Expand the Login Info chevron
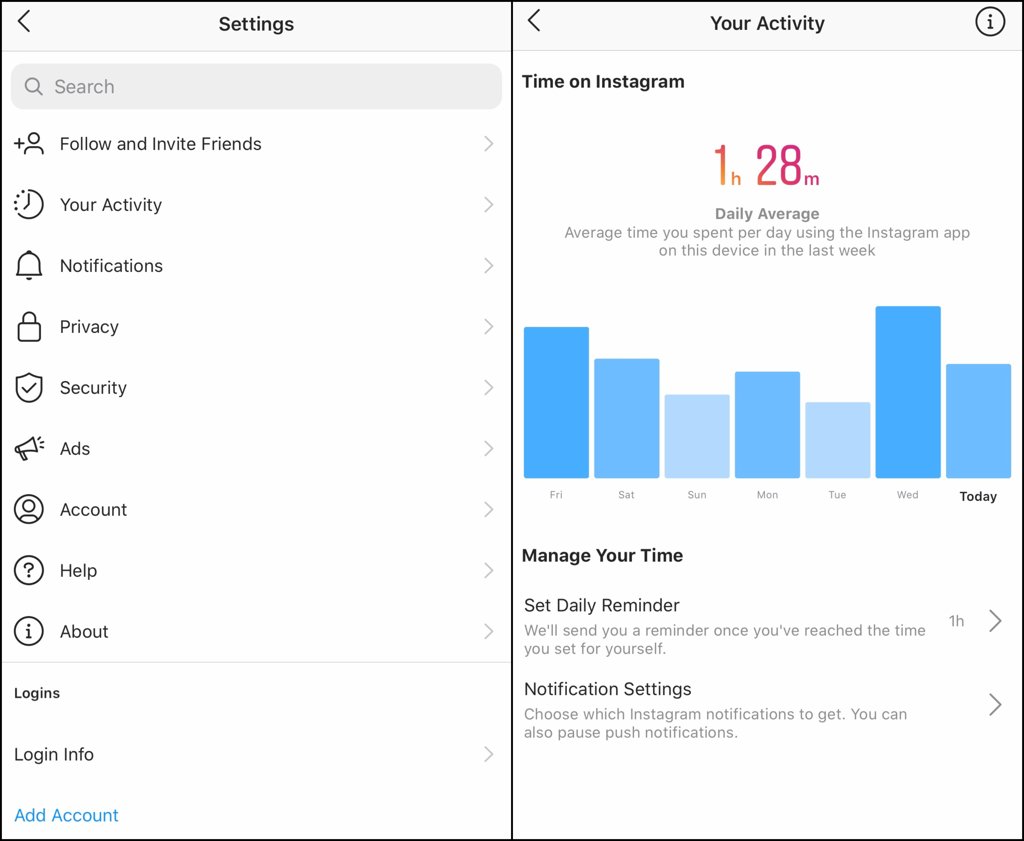The image size is (1024, 841). [x=488, y=754]
